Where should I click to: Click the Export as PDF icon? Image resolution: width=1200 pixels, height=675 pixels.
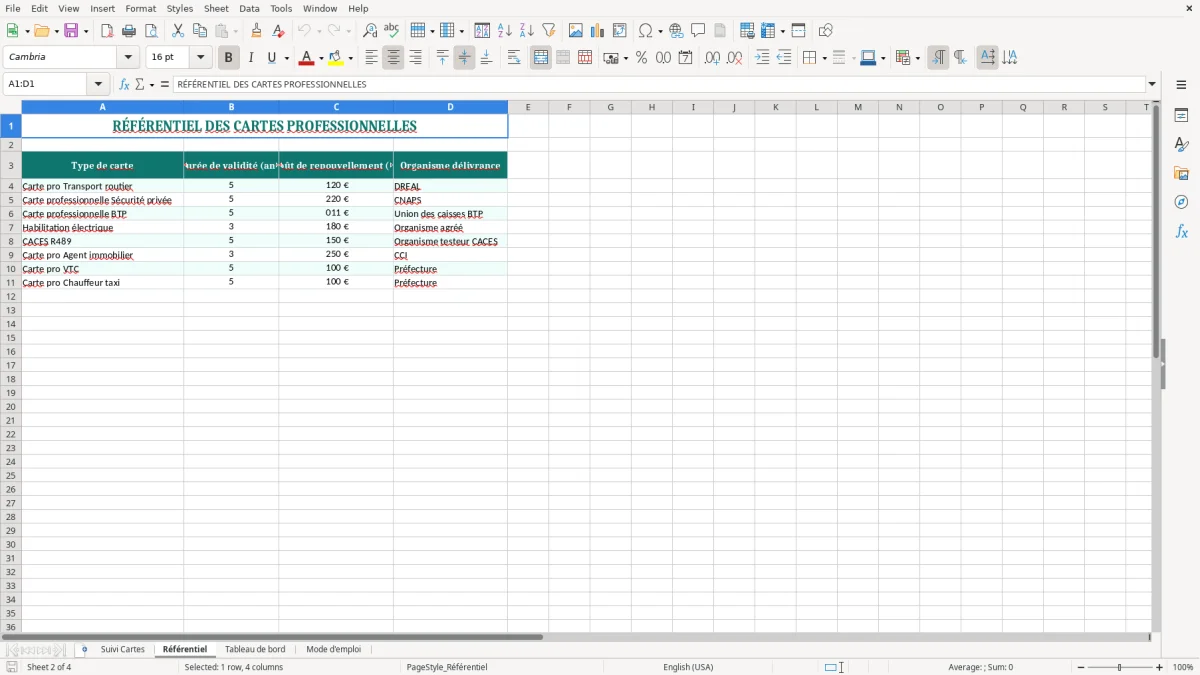(107, 31)
